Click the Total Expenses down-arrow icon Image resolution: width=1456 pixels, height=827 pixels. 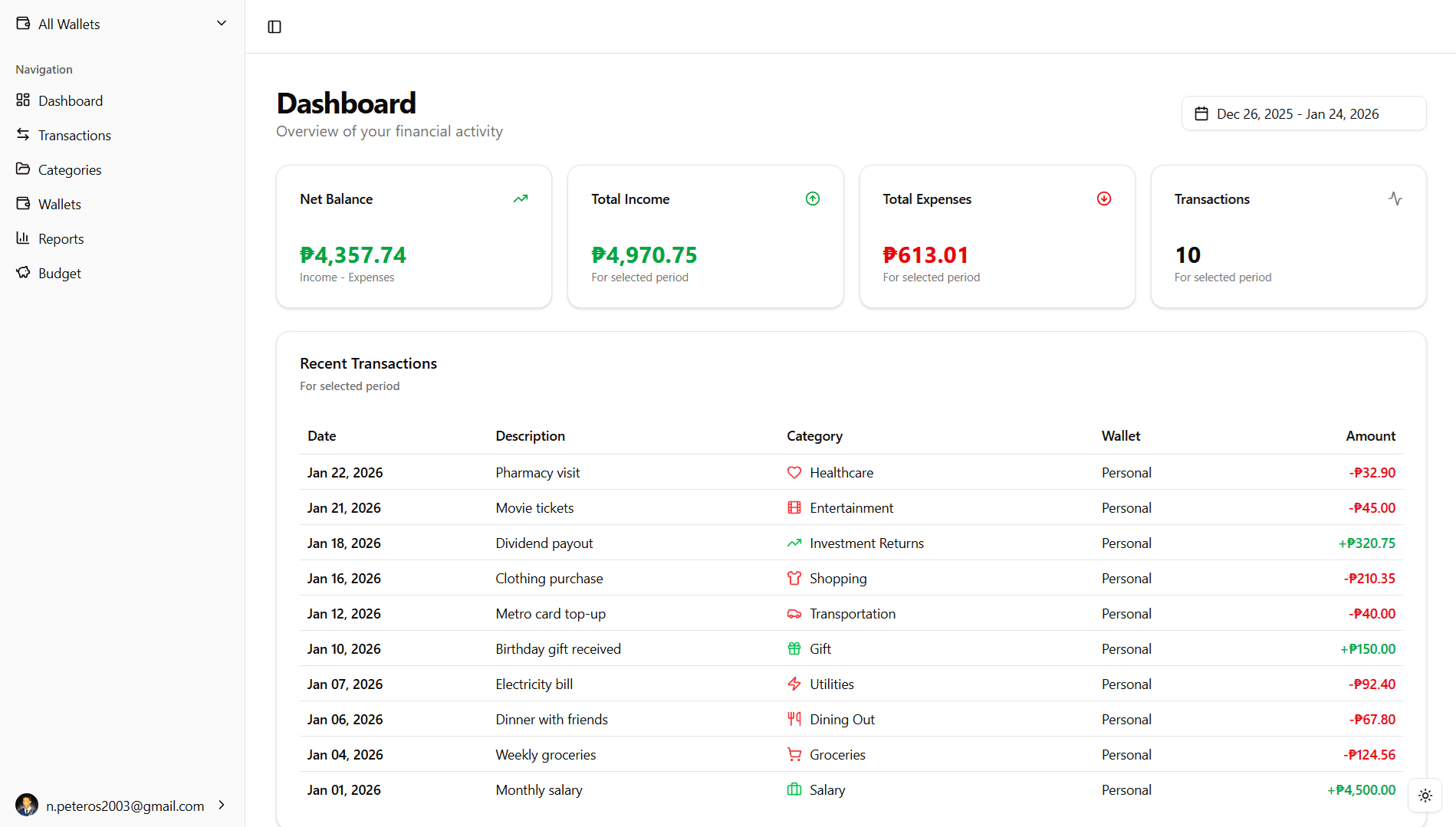(x=1104, y=199)
